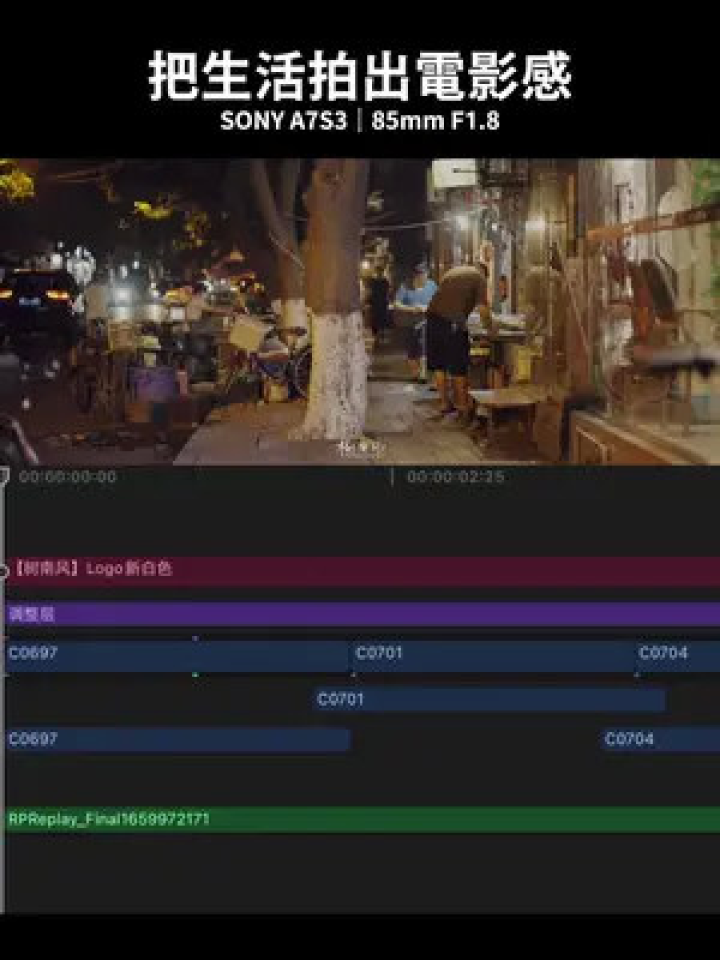The image size is (720, 960).
Task: Click C0697 clip on the upper video track
Action: 178,656
